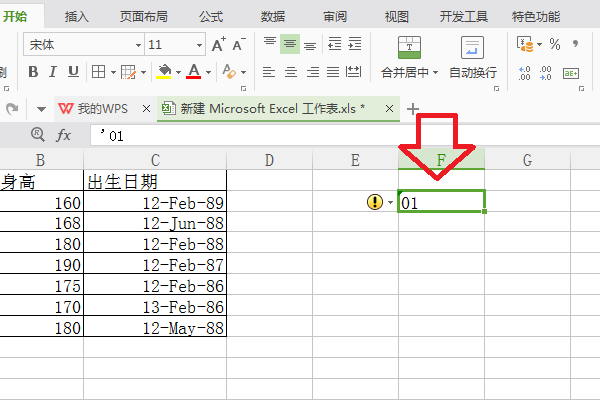Open alignment settings dialog launcher
This screenshot has height=400, width=600.
tap(496, 88)
